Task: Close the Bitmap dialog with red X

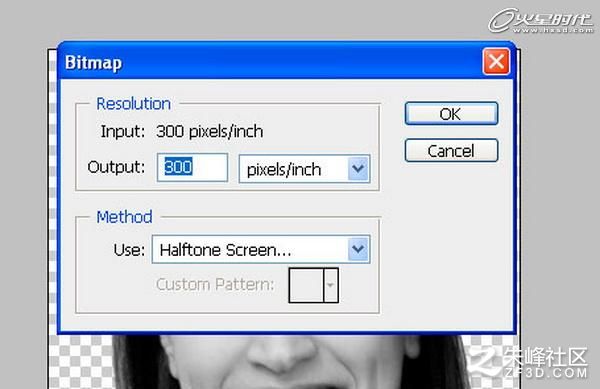Action: pyautogui.click(x=496, y=61)
